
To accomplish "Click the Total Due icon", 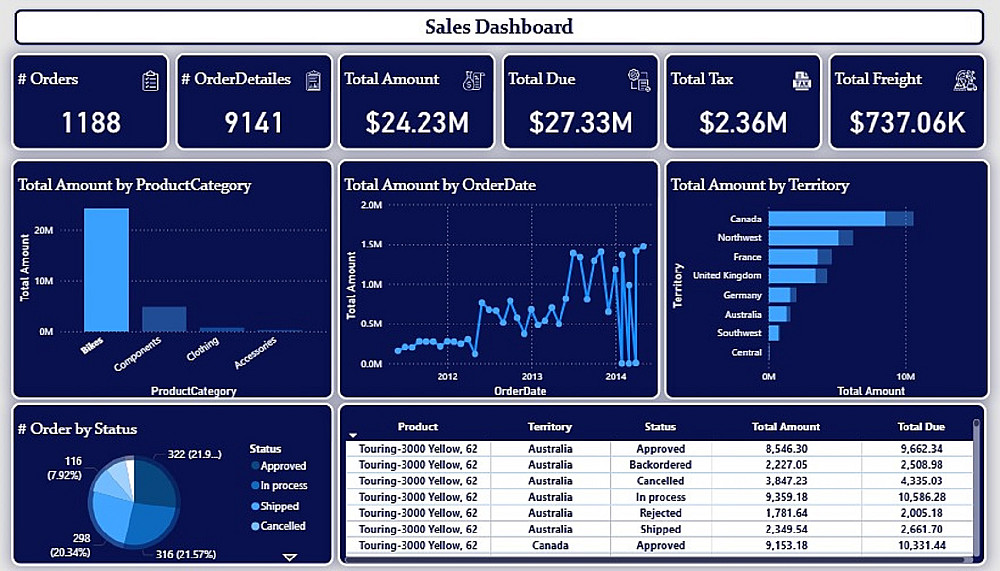I will click(638, 80).
